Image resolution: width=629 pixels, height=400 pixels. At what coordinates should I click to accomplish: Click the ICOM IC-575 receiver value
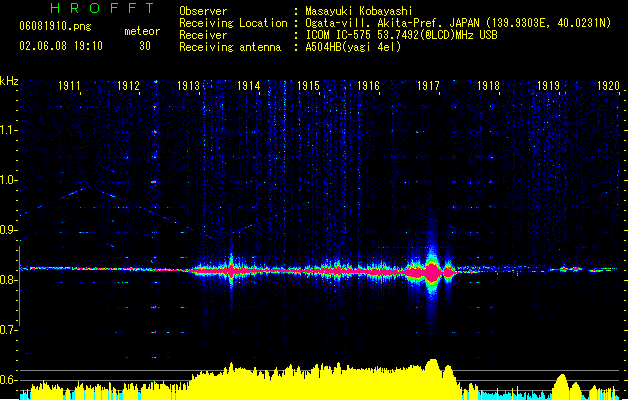pyautogui.click(x=401, y=35)
